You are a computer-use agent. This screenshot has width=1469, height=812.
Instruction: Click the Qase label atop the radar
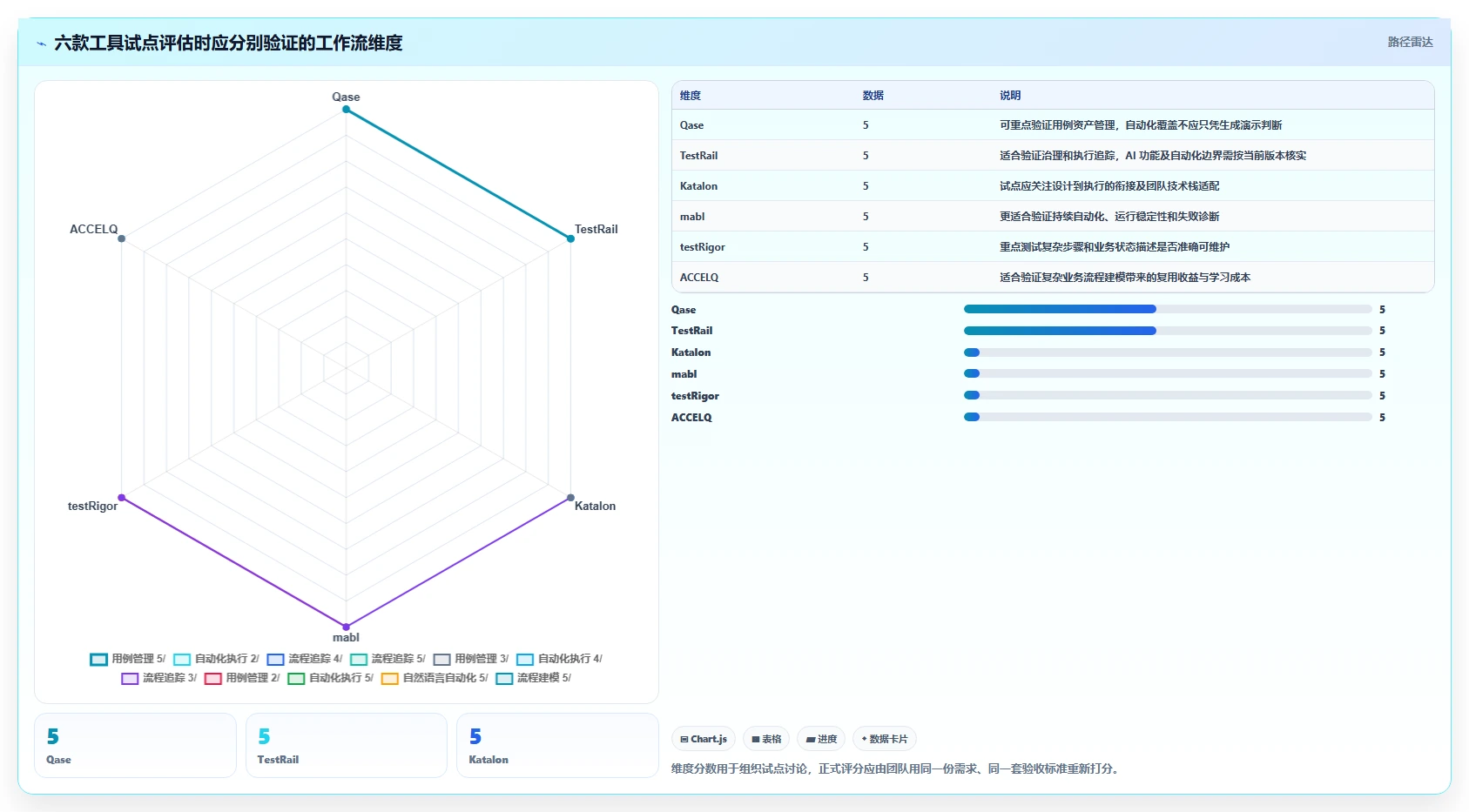coord(346,97)
